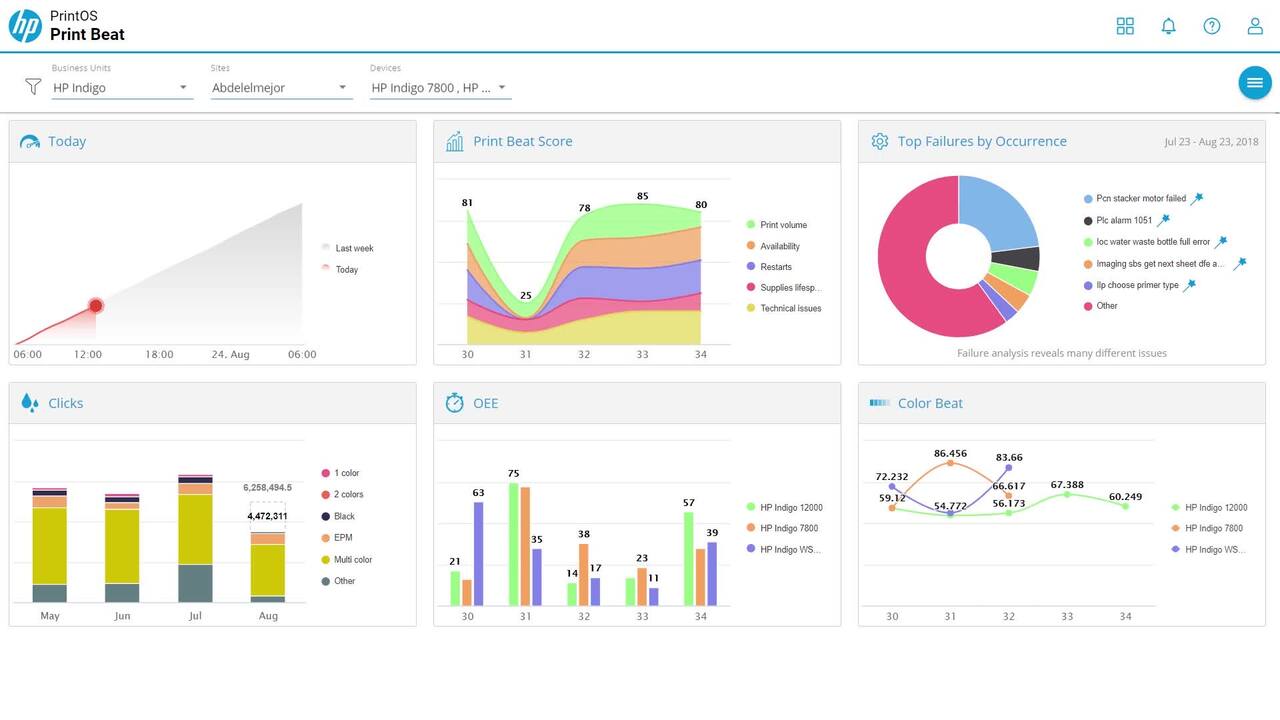The height and width of the screenshot is (720, 1280).
Task: Click the Jul 23 - Aug 23, 2018 date range
Action: [x=1211, y=142]
